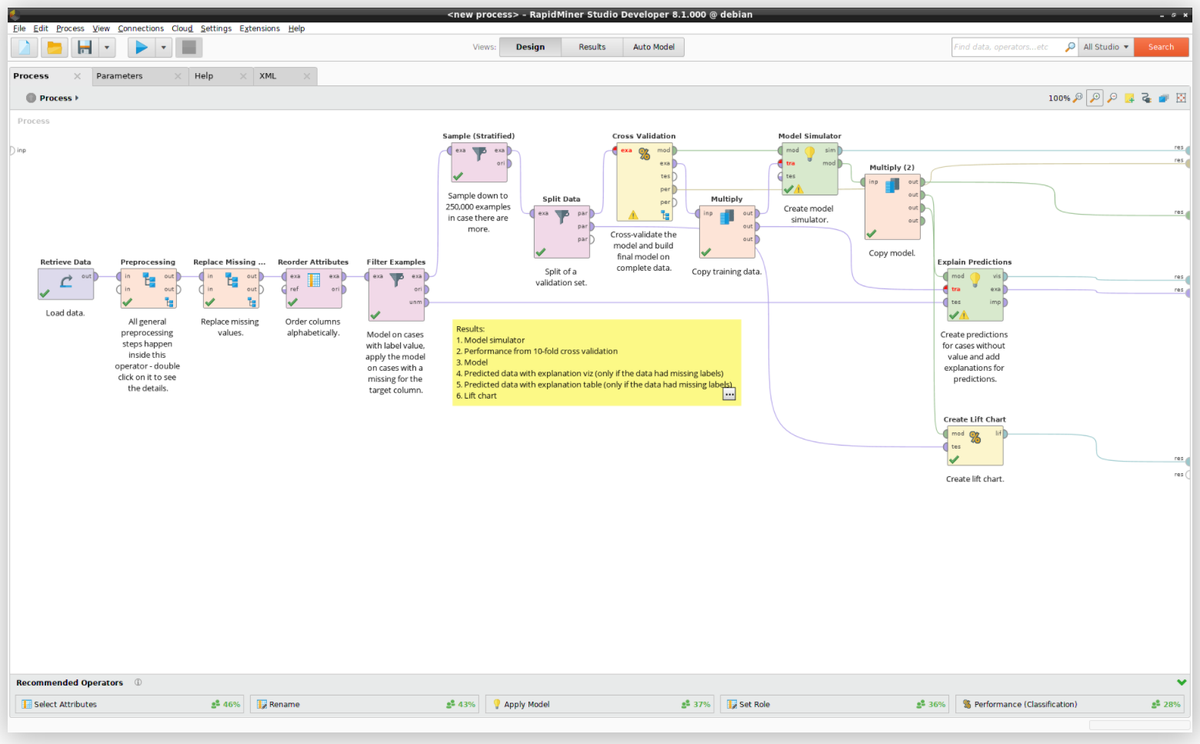Open the Auto Model view

click(653, 47)
